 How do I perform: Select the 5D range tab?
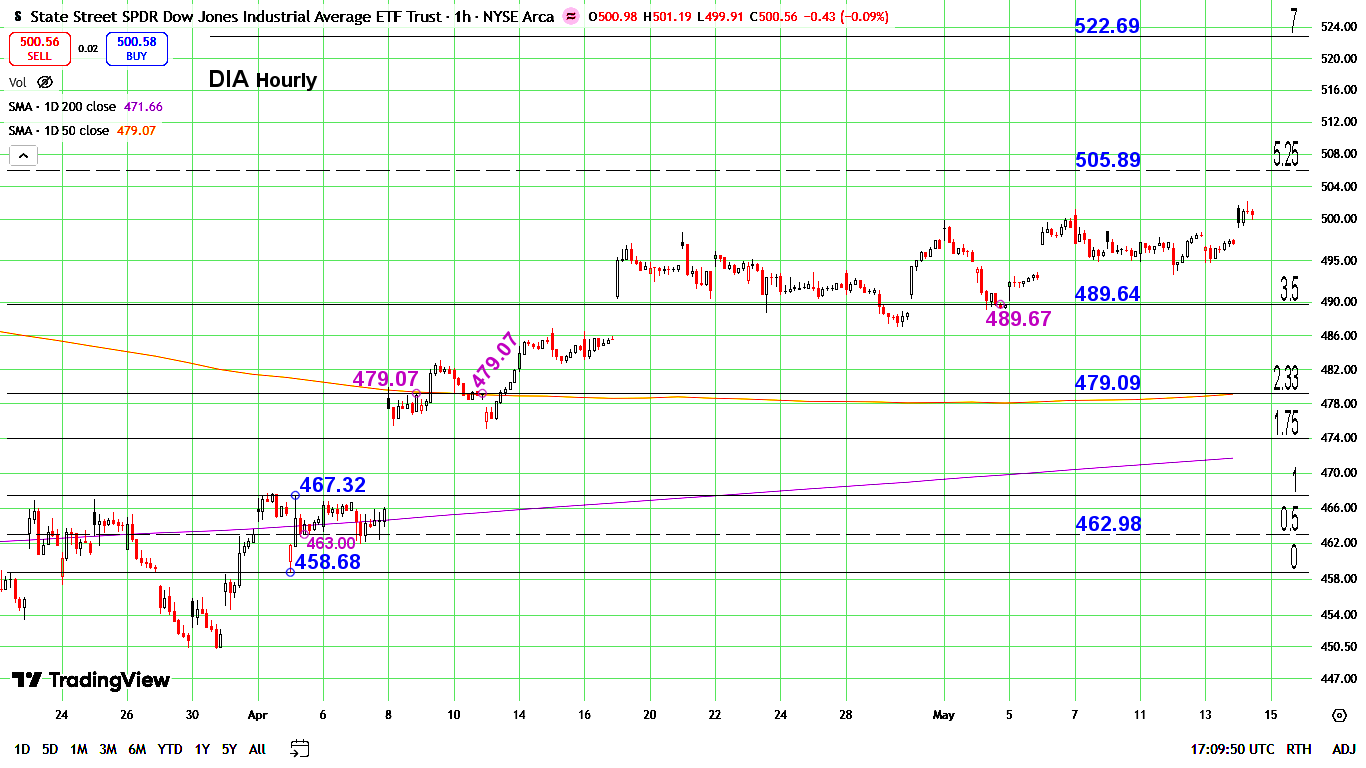click(50, 749)
